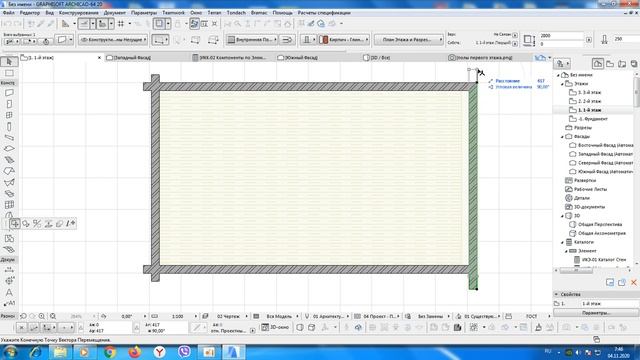640x360 pixels.
Task: Collapse the Этажи tree node
Action: click(562, 84)
